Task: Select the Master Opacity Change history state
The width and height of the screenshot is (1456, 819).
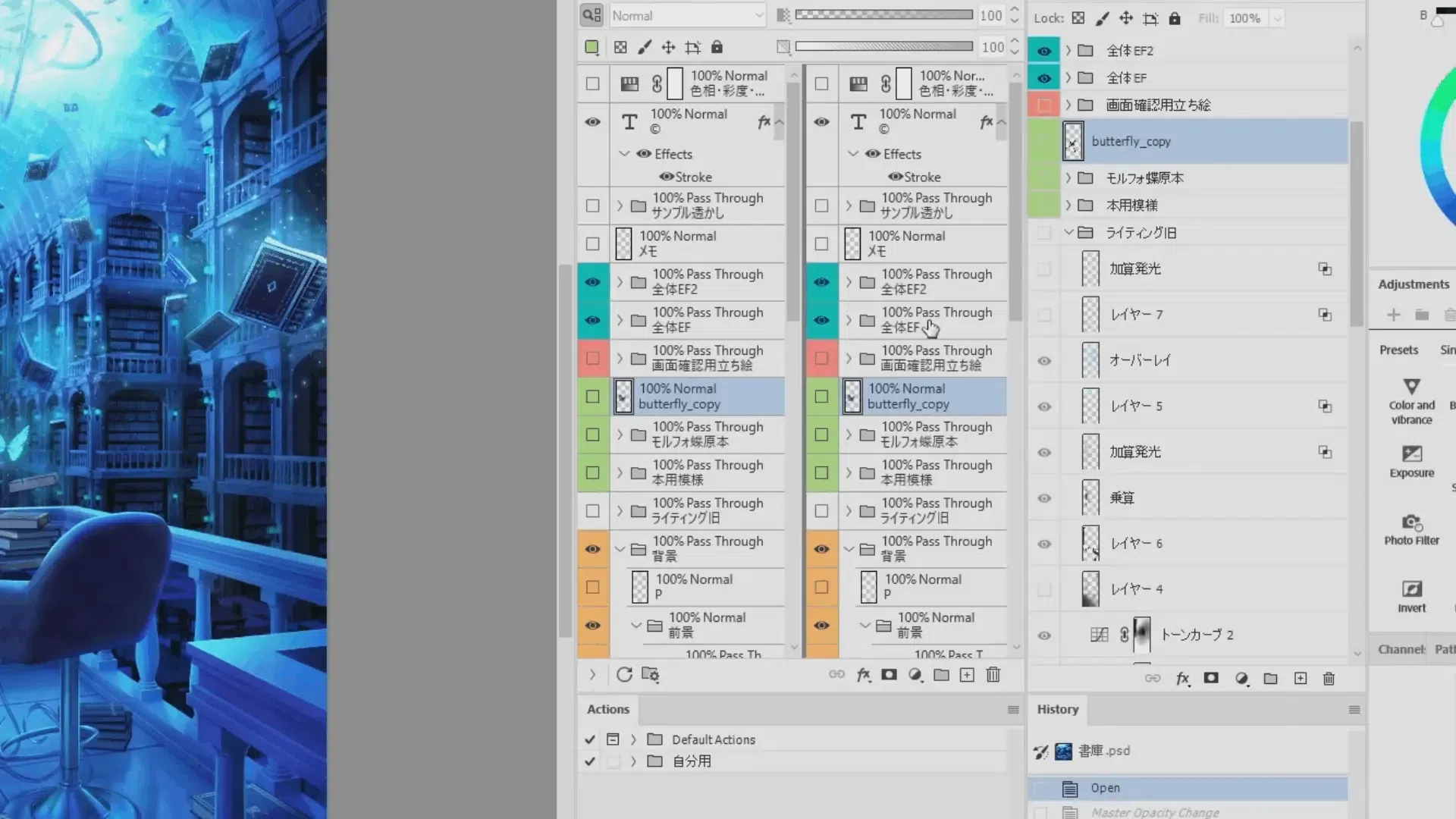Action: click(1188, 811)
